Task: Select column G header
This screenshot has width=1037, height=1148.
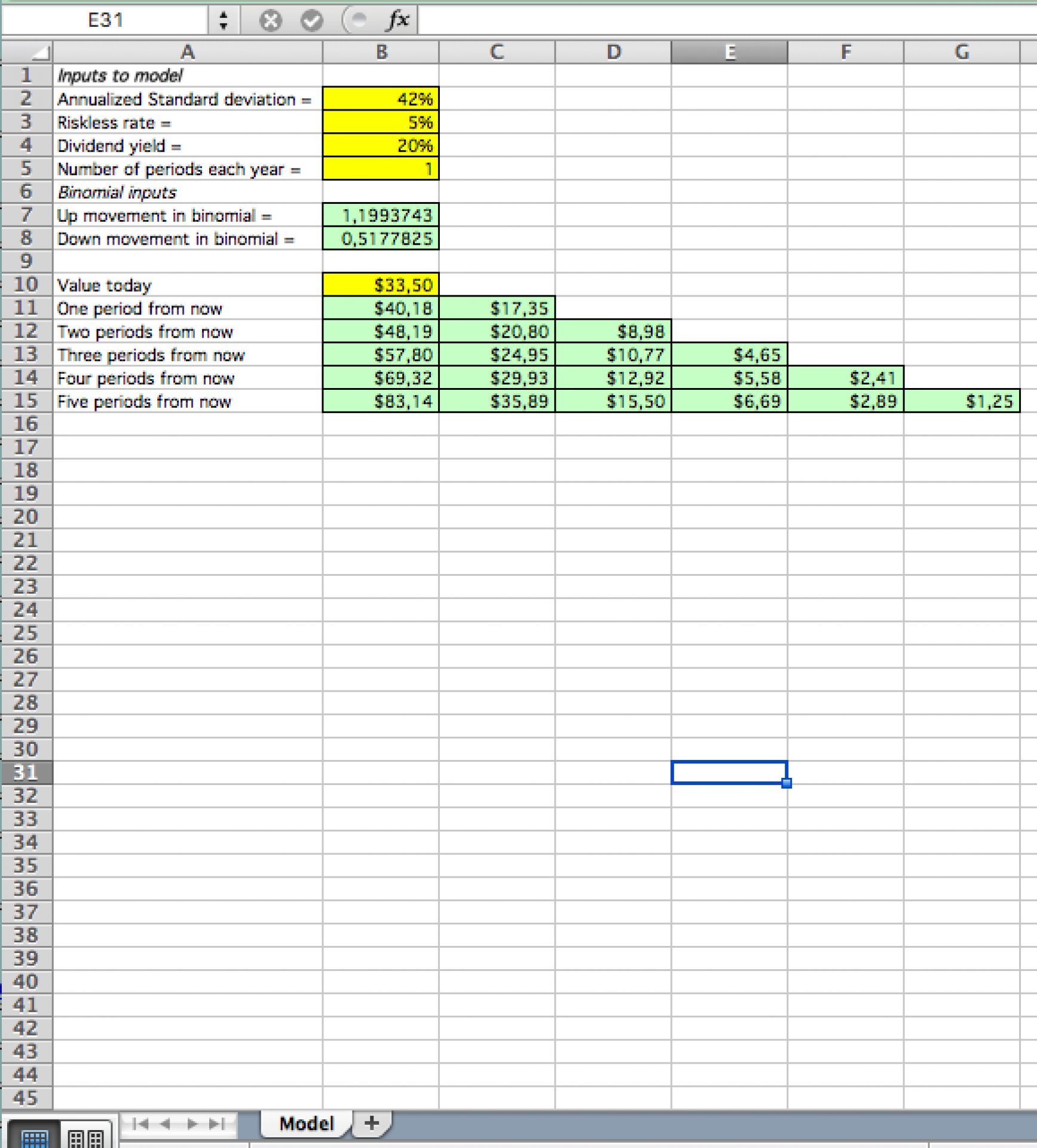Action: point(962,53)
